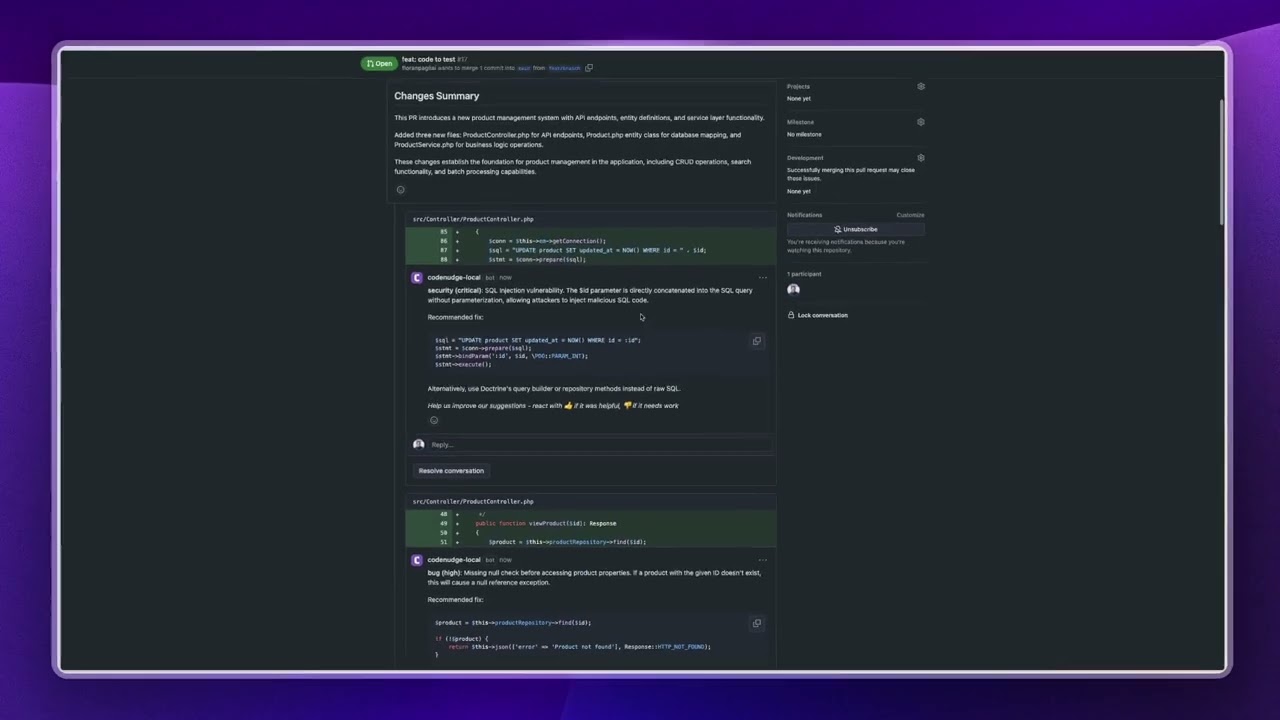Screen dimensions: 1280x720
Task: Copy the head branch name icon
Action: 589,68
